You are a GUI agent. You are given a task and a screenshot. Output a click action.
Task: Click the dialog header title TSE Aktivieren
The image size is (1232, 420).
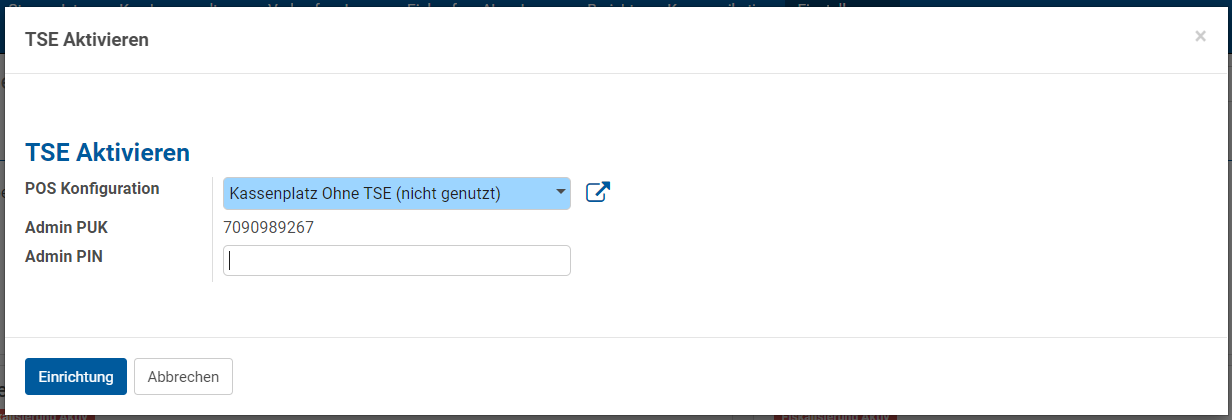point(87,40)
